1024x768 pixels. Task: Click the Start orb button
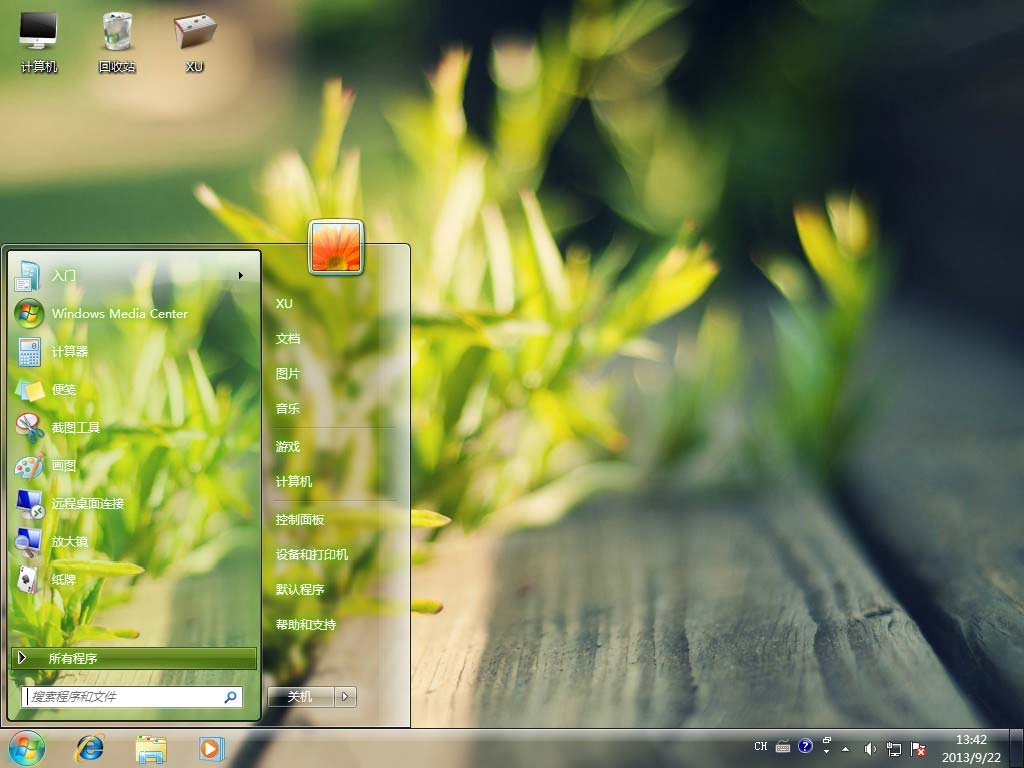[x=27, y=746]
